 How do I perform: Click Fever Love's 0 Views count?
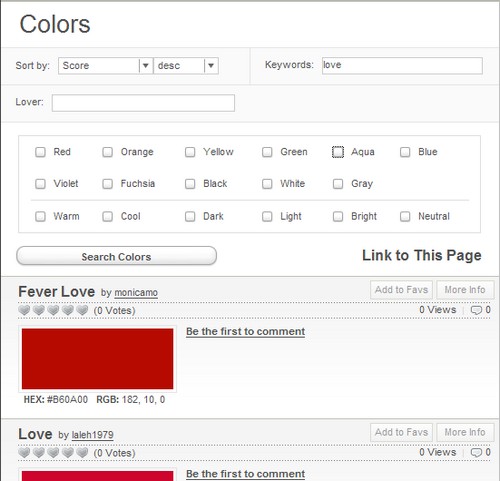tap(438, 310)
